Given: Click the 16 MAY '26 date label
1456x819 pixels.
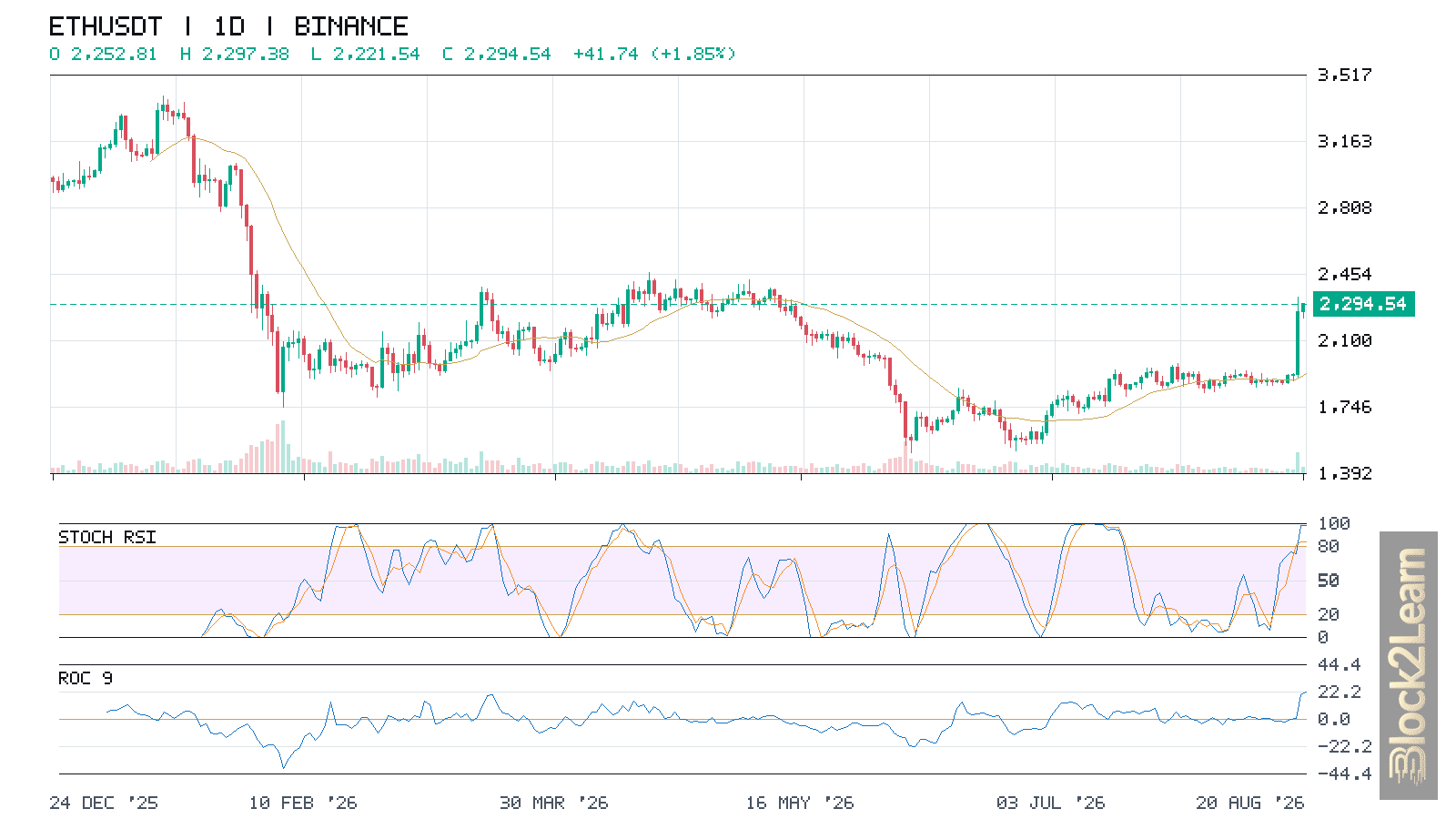Looking at the screenshot, I should click(x=800, y=803).
